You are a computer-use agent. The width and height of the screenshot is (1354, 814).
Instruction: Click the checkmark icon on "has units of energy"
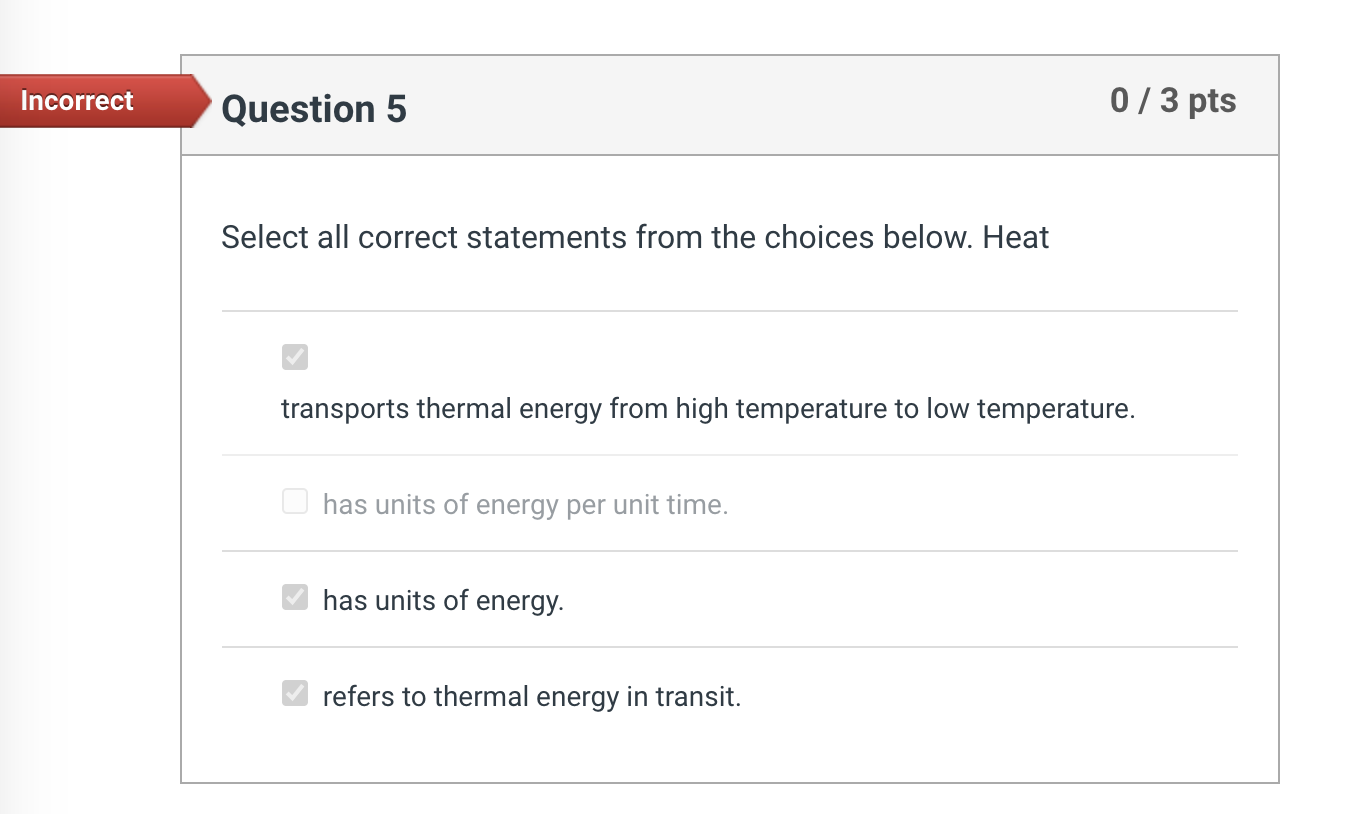[x=294, y=597]
